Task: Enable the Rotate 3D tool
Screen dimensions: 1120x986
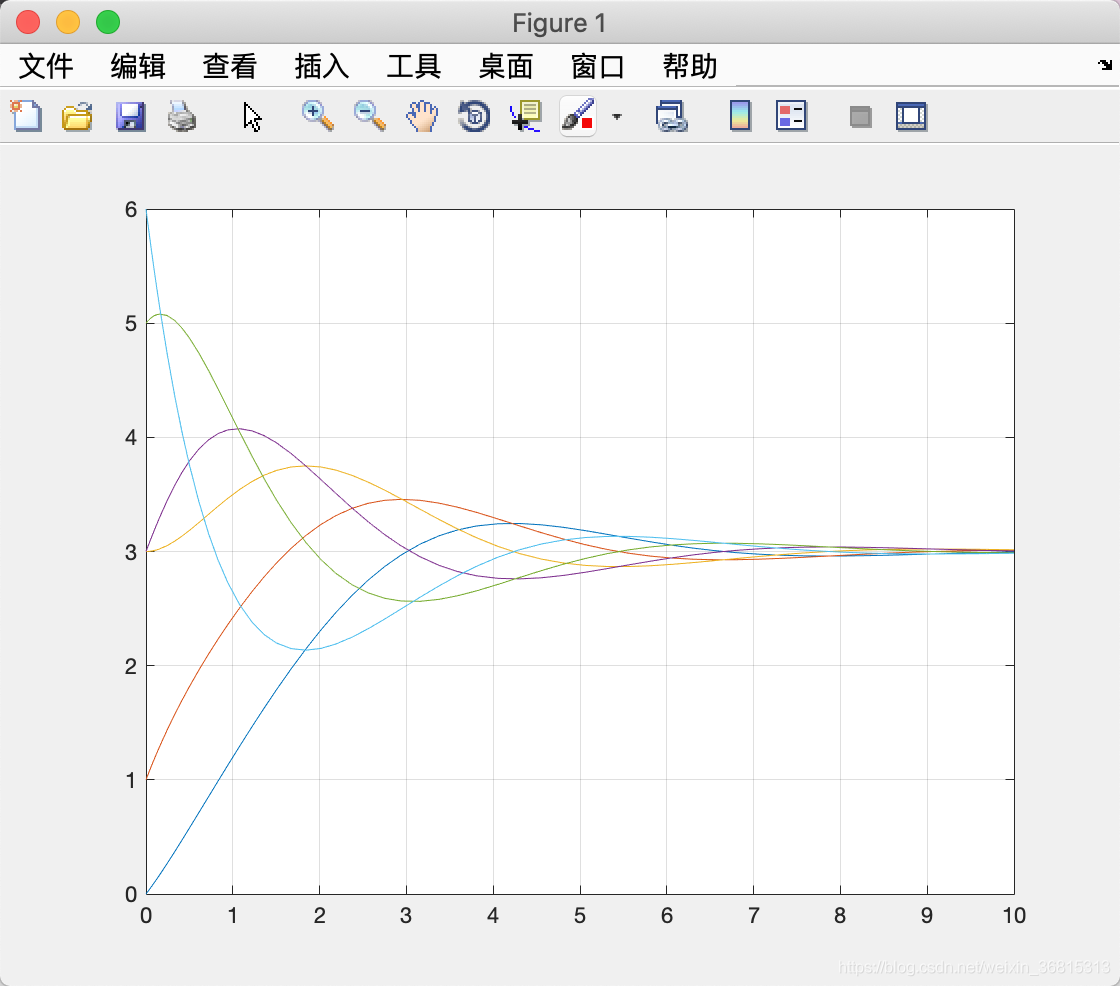Action: 474,116
